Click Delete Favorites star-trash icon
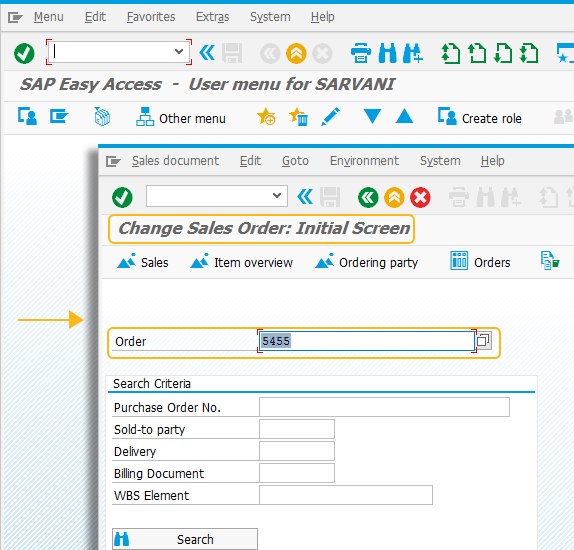Image resolution: width=574 pixels, height=550 pixels. [x=298, y=117]
